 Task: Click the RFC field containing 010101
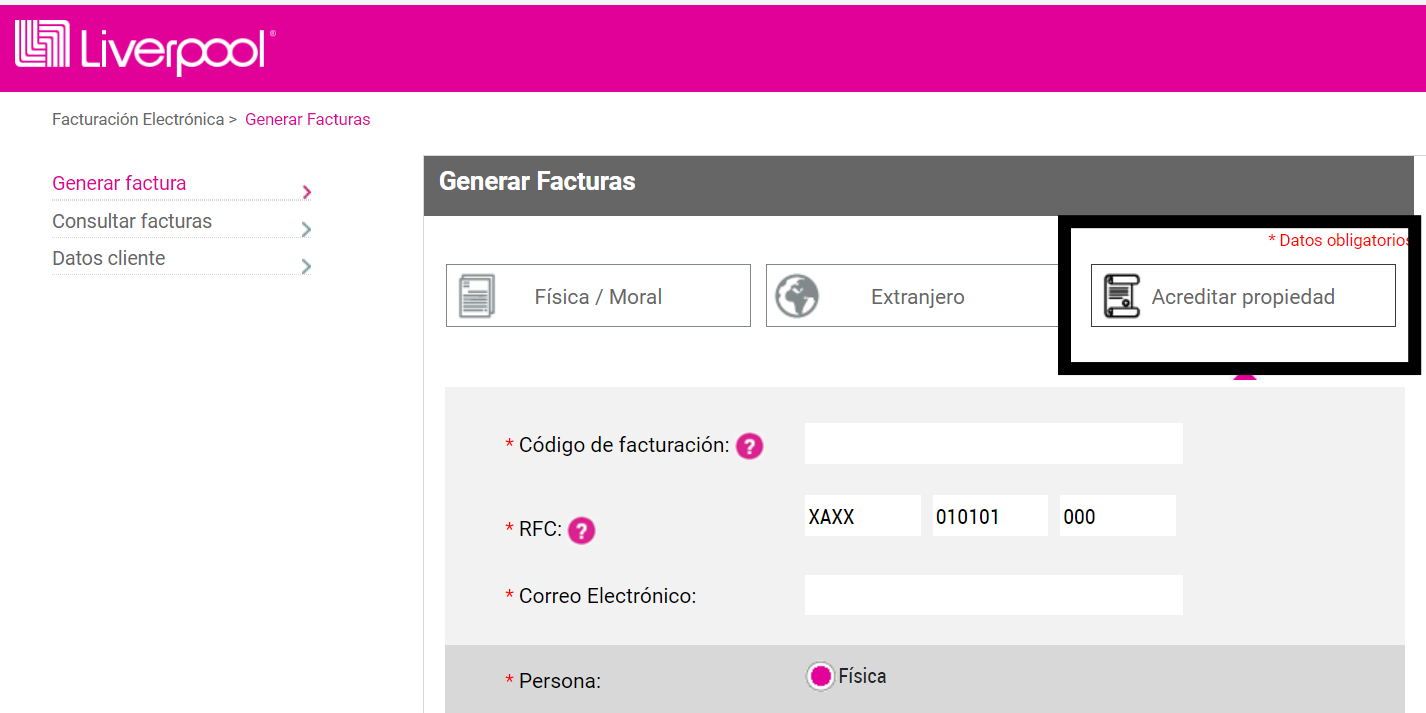990,516
